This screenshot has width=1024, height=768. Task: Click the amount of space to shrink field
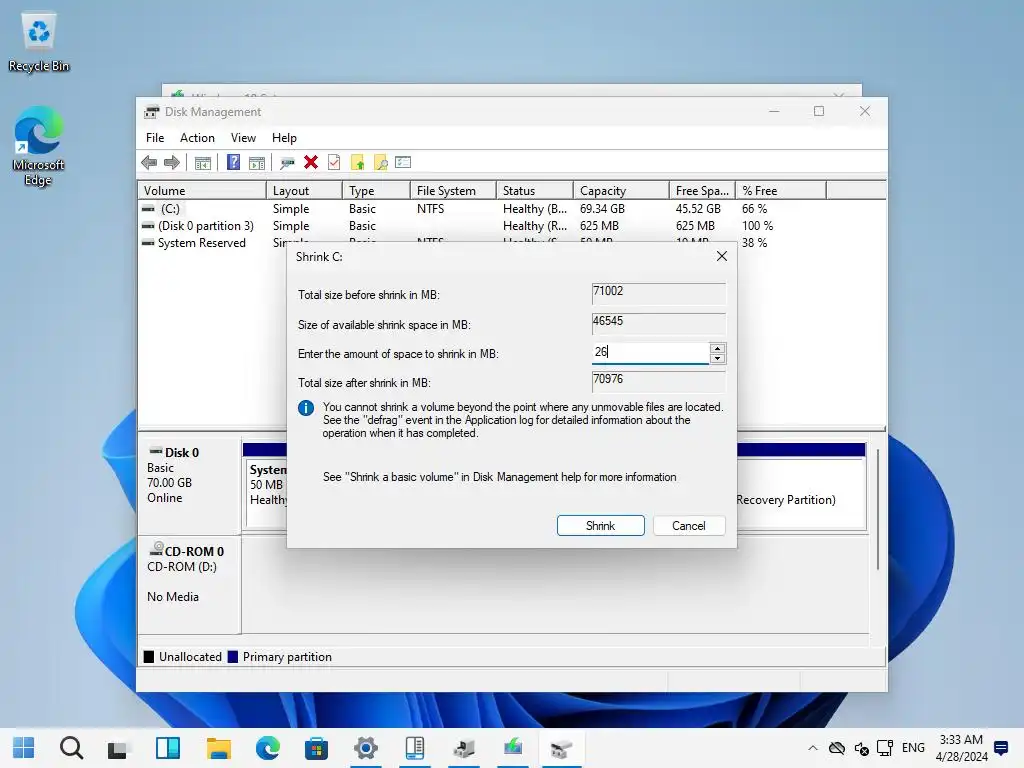pyautogui.click(x=650, y=353)
